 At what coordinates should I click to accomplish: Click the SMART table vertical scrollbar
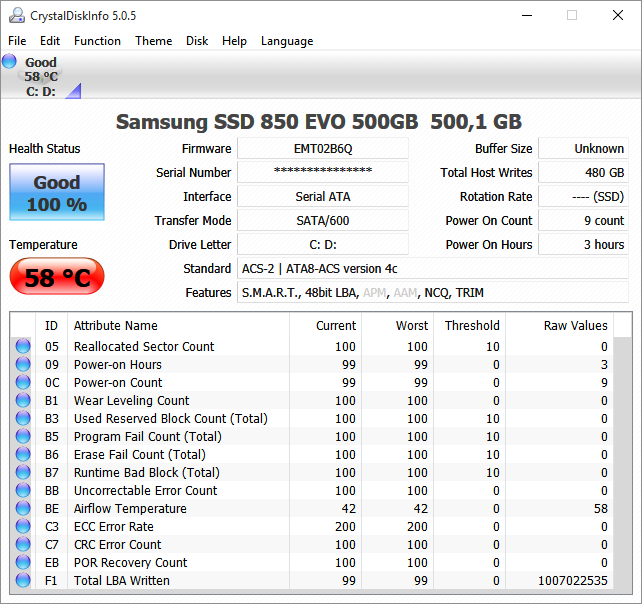point(622,463)
